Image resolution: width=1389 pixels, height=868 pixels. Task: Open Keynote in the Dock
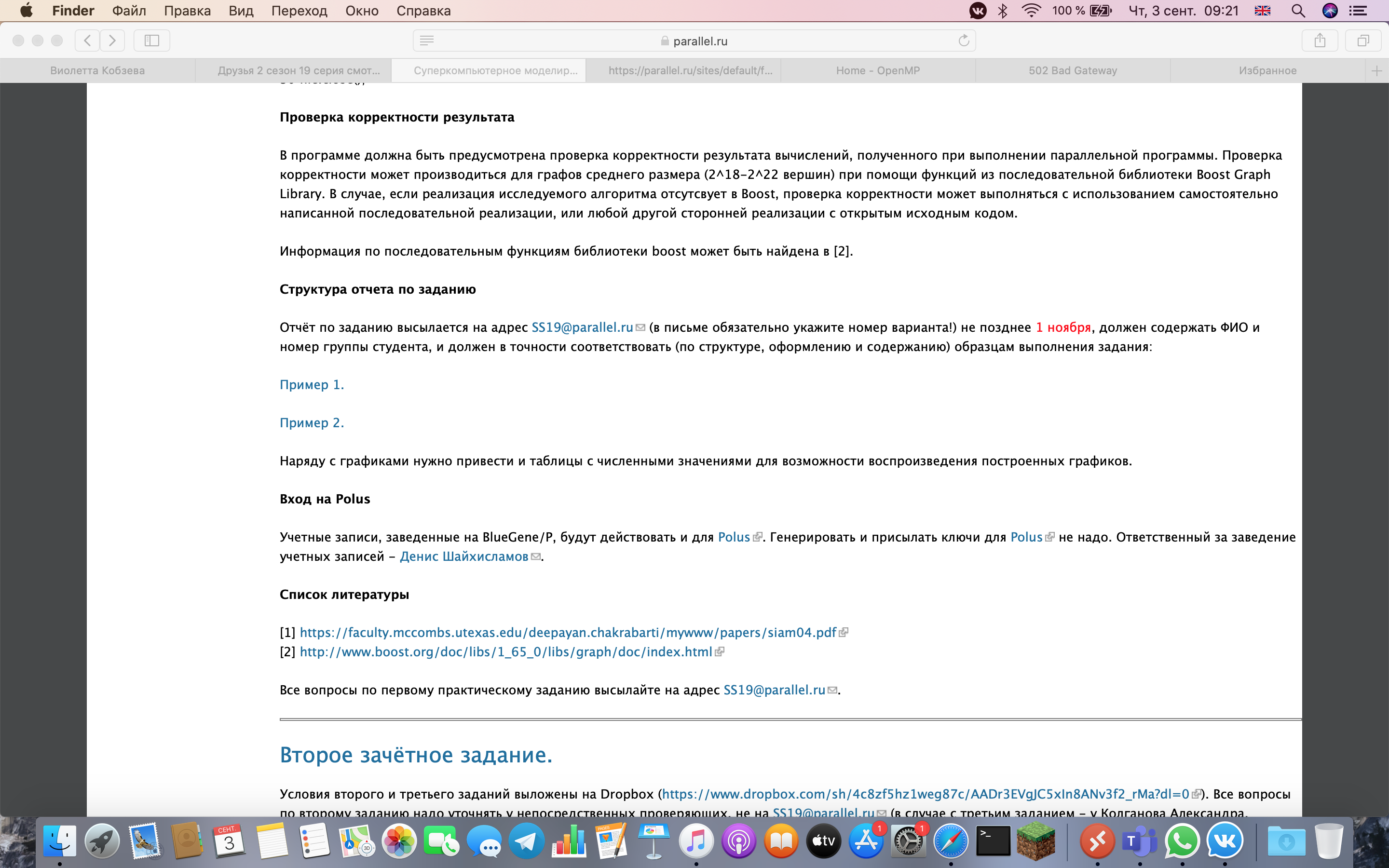point(654,841)
